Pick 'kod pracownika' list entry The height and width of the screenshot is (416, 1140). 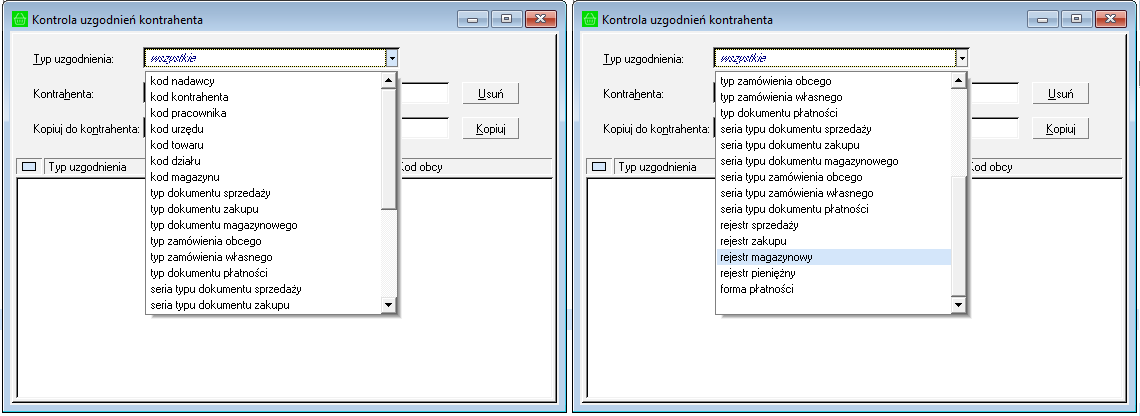point(188,113)
